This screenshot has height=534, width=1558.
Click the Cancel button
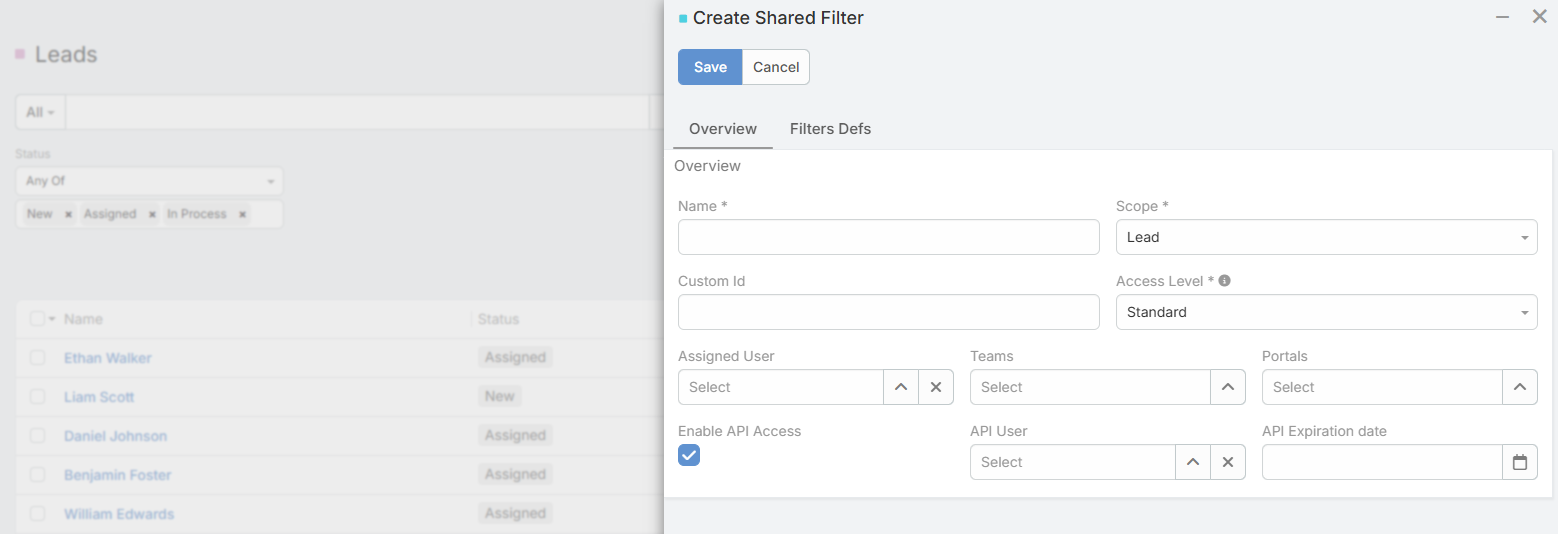coord(775,67)
